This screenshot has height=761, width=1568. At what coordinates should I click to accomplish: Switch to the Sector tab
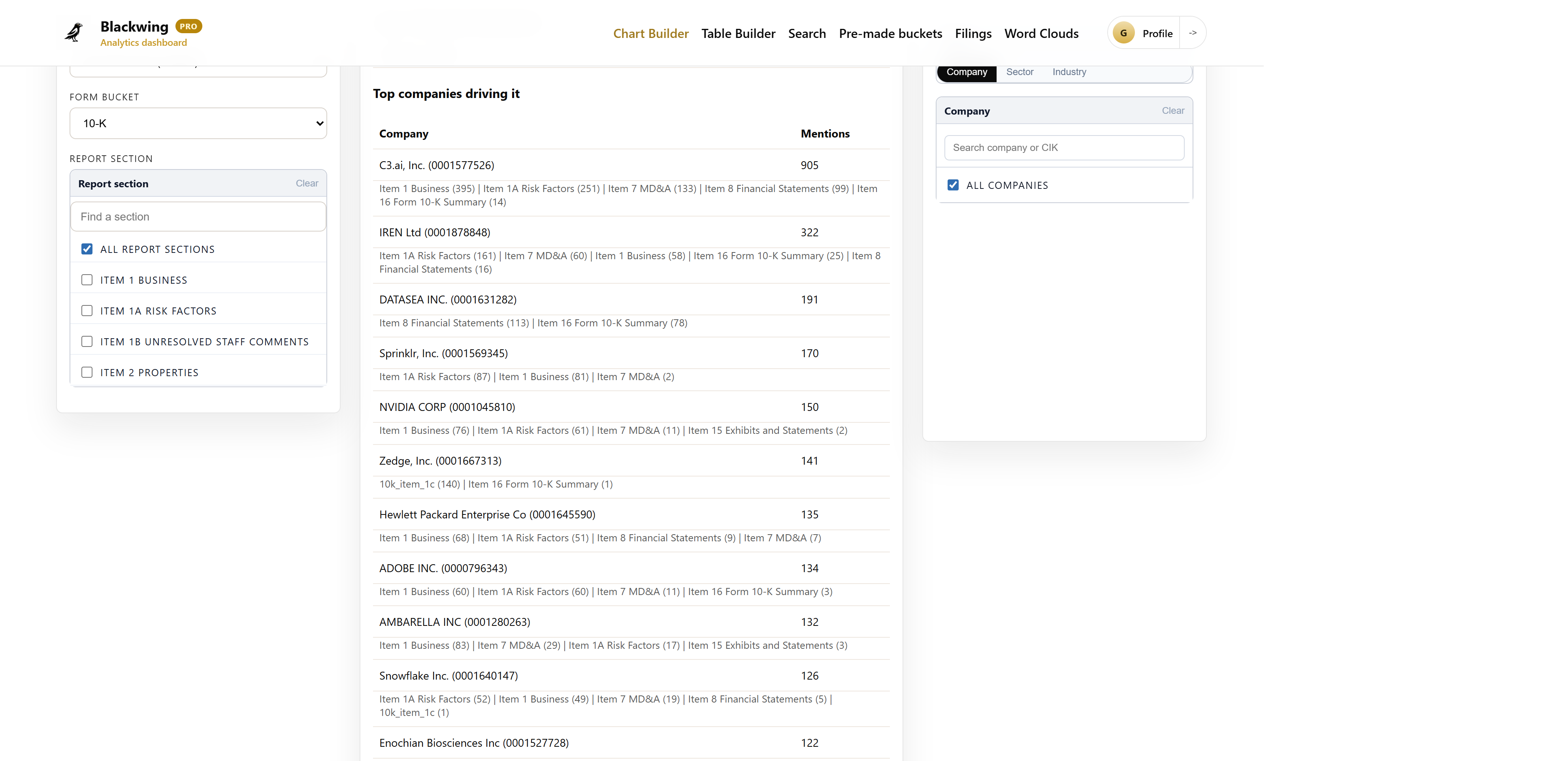coord(1020,72)
